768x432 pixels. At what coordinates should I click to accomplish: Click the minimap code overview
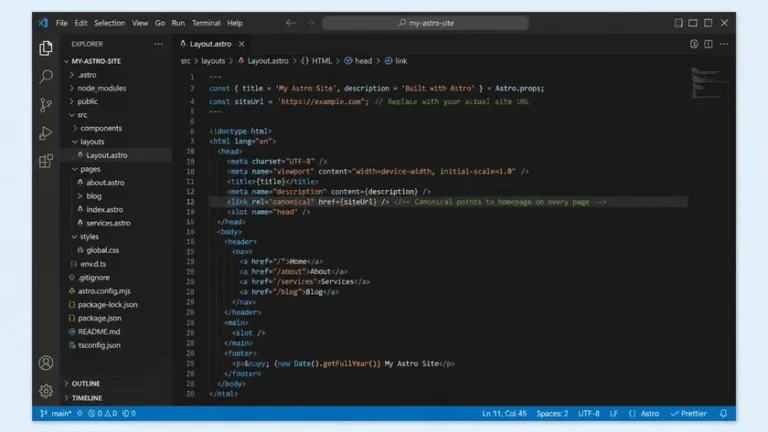(708, 83)
